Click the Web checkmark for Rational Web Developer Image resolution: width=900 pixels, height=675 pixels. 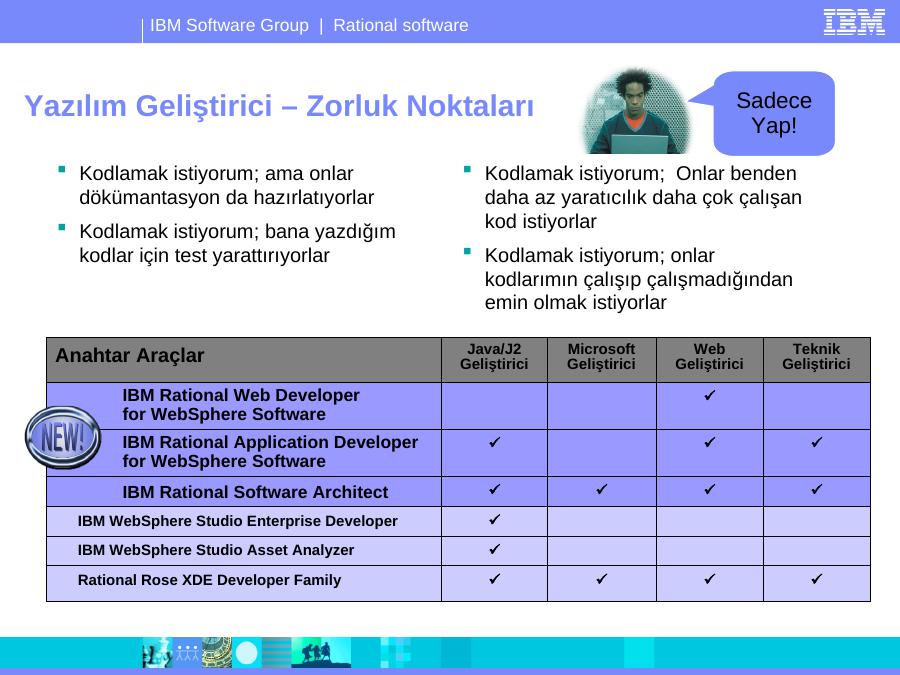(709, 395)
